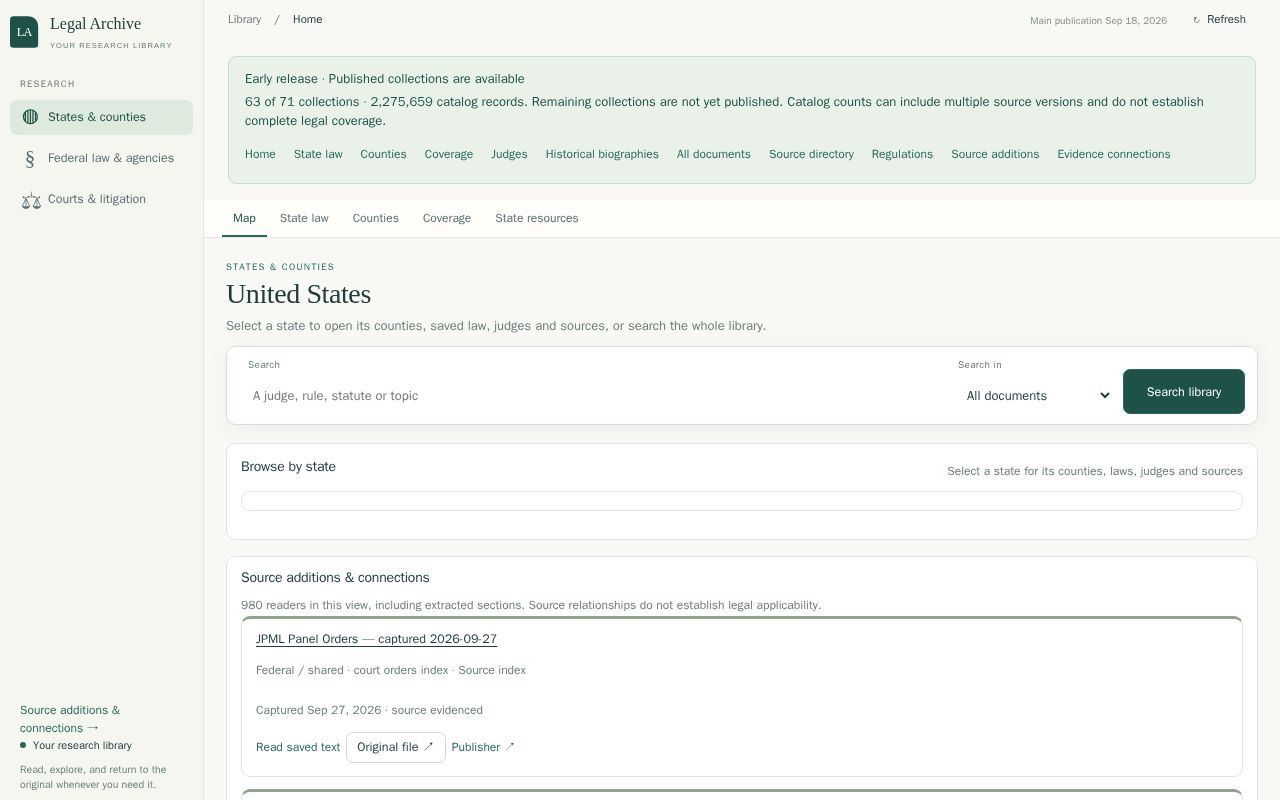Image resolution: width=1280 pixels, height=800 pixels.
Task: Open the Source directory link
Action: tap(811, 154)
